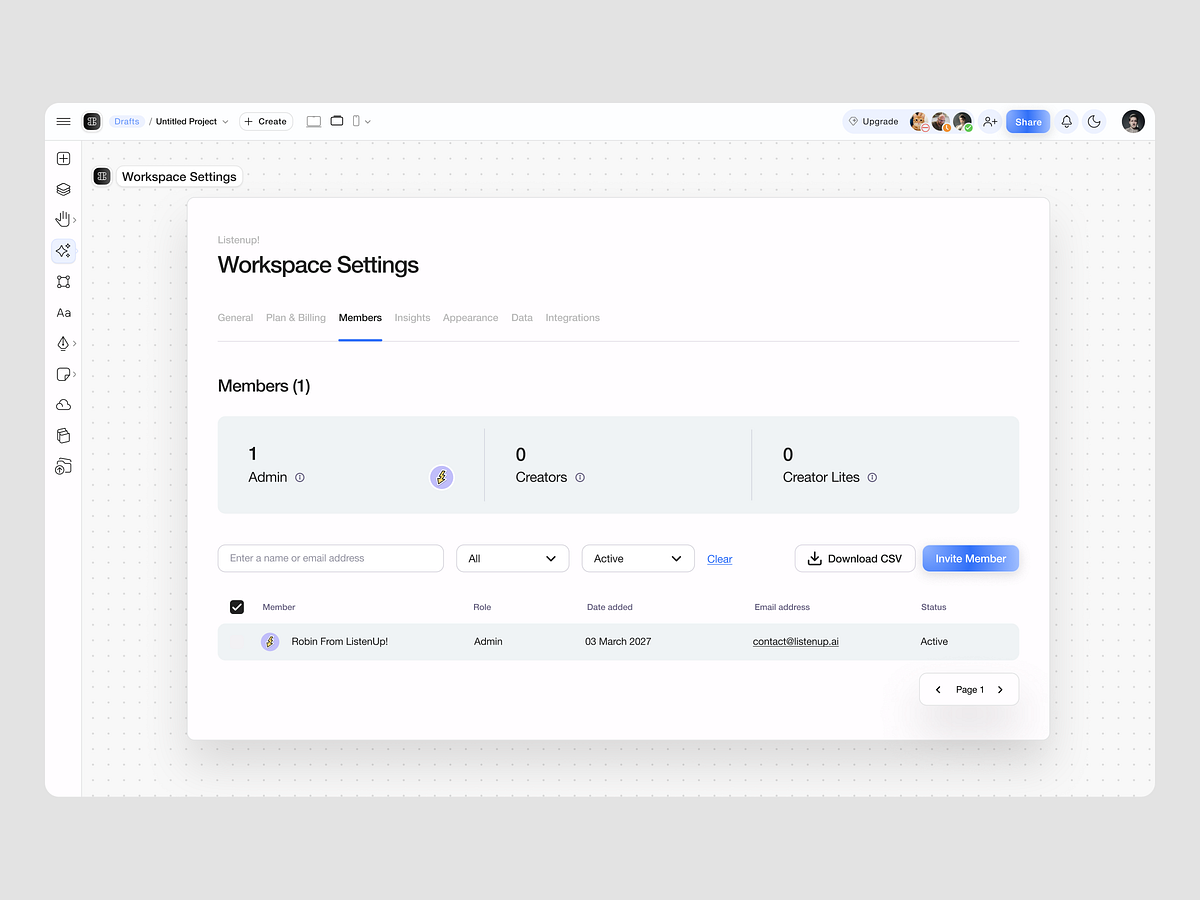This screenshot has height=900, width=1200.
Task: Click the info icon next to Creator Lites
Action: click(x=872, y=478)
